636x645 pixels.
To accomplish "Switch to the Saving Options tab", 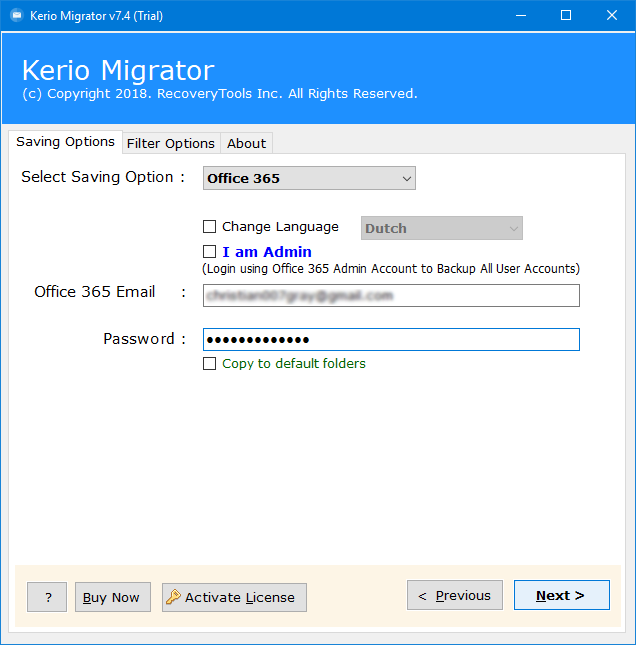I will coord(65,142).
